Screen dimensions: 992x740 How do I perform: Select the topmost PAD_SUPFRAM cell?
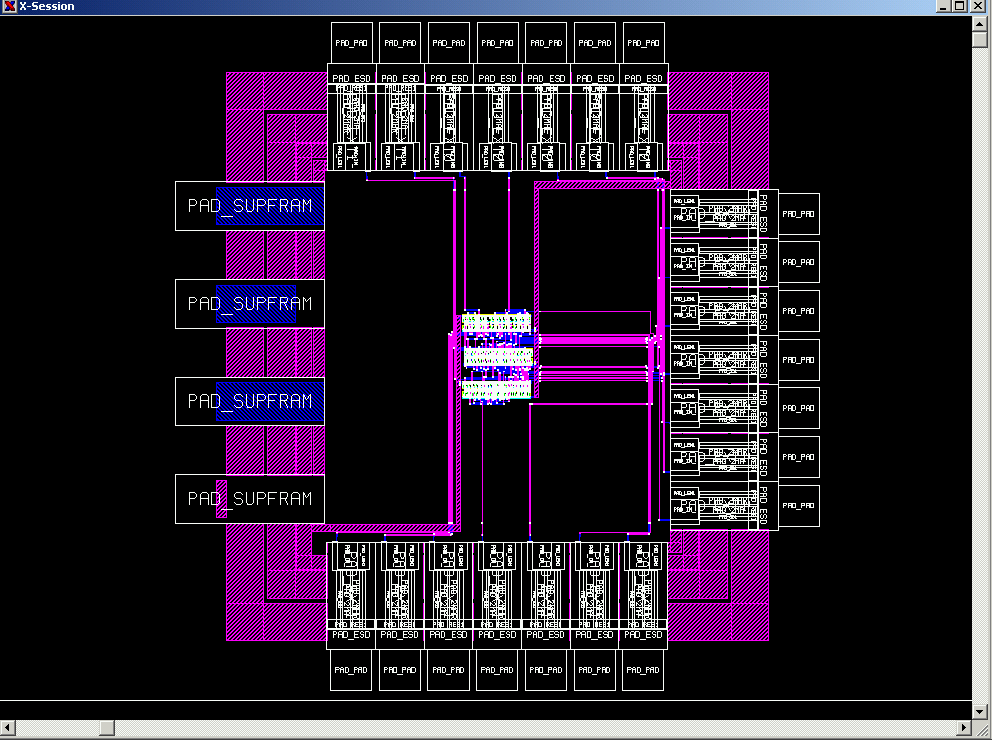click(250, 206)
